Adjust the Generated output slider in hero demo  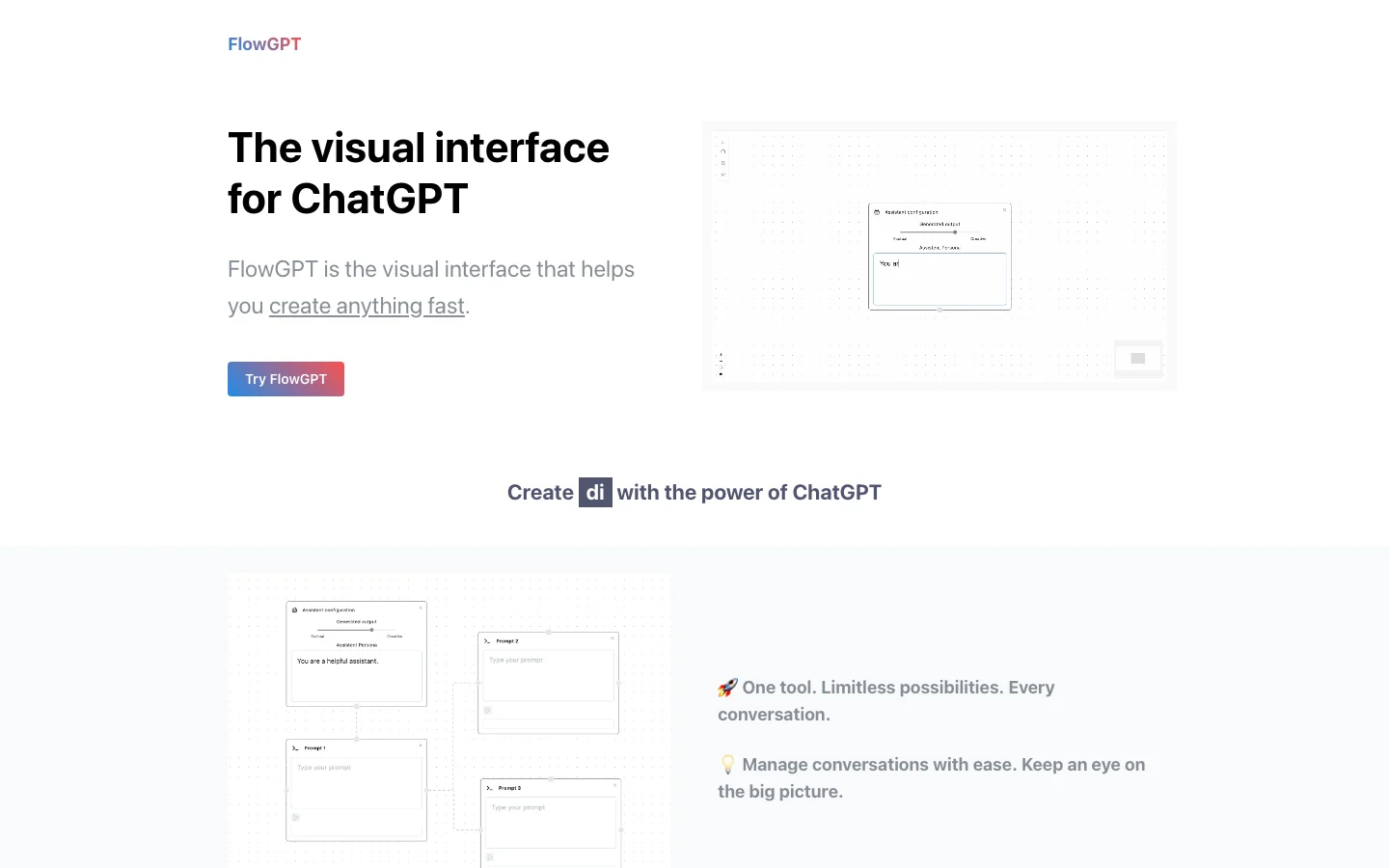pos(940,231)
